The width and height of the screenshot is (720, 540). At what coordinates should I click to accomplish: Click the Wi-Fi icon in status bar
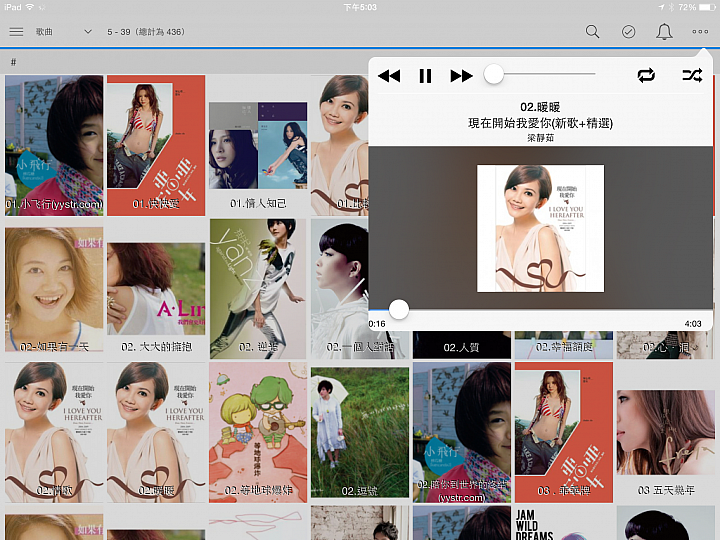30,7
